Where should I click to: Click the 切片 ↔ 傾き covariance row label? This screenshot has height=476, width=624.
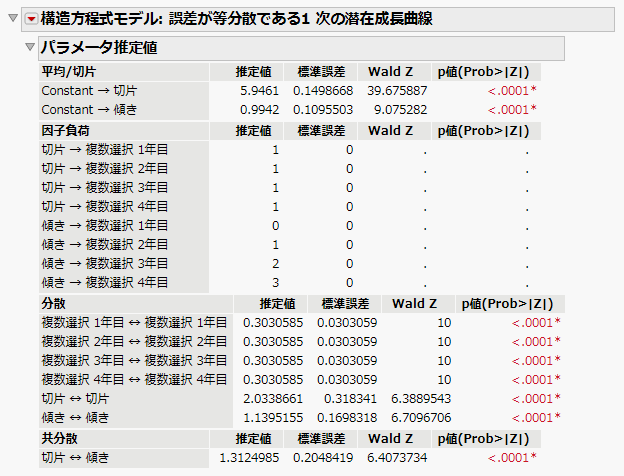coord(75,458)
